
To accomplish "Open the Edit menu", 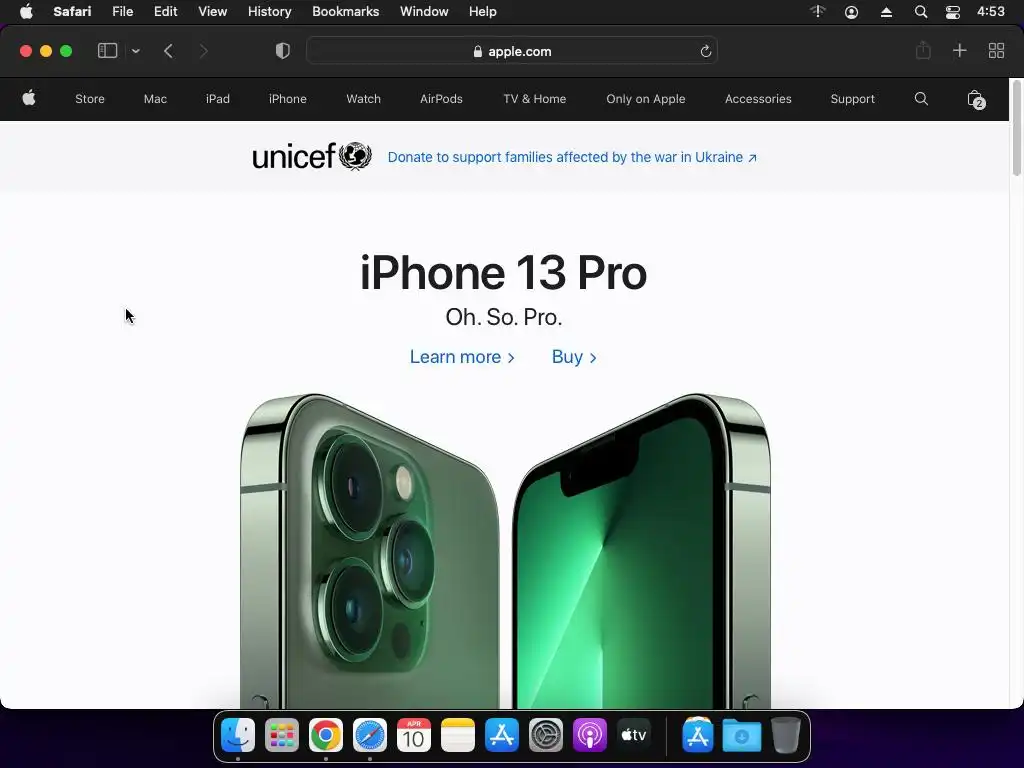I will tap(165, 12).
